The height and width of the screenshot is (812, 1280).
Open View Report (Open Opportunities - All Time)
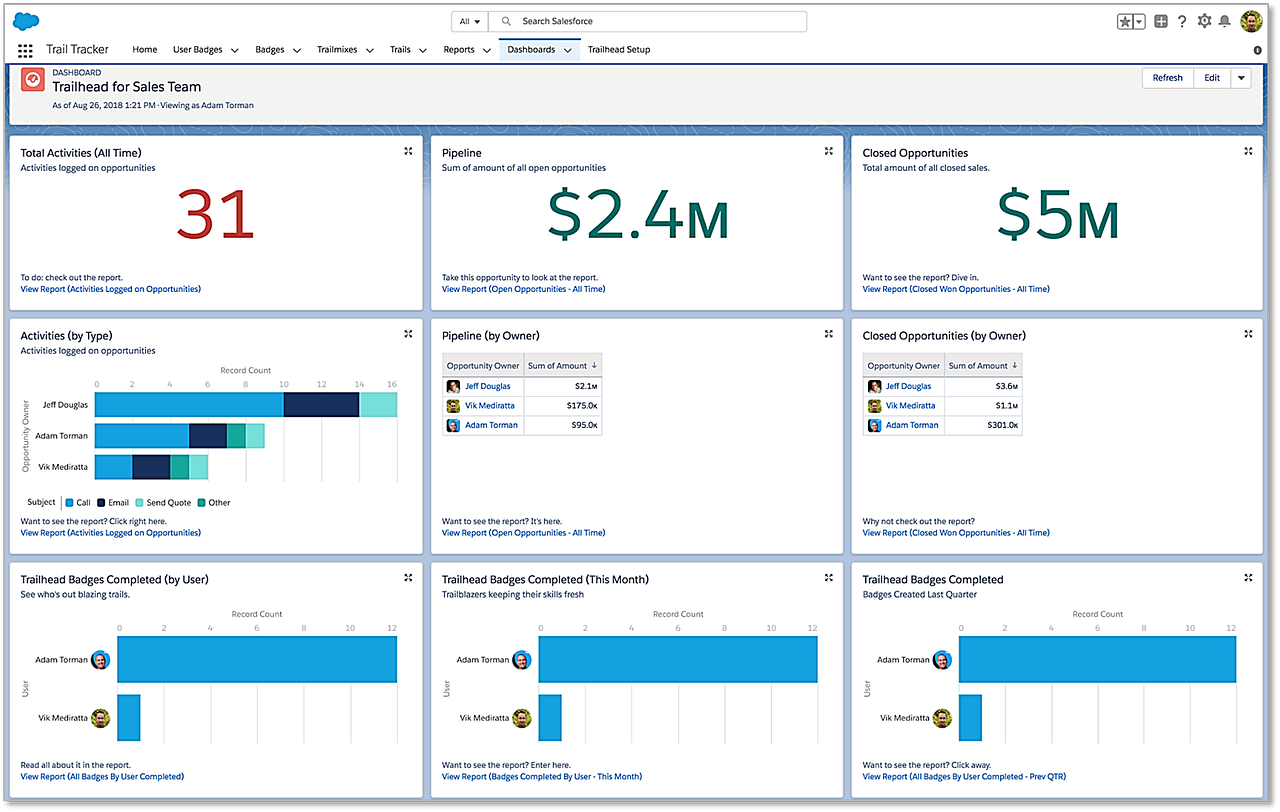[x=524, y=288]
